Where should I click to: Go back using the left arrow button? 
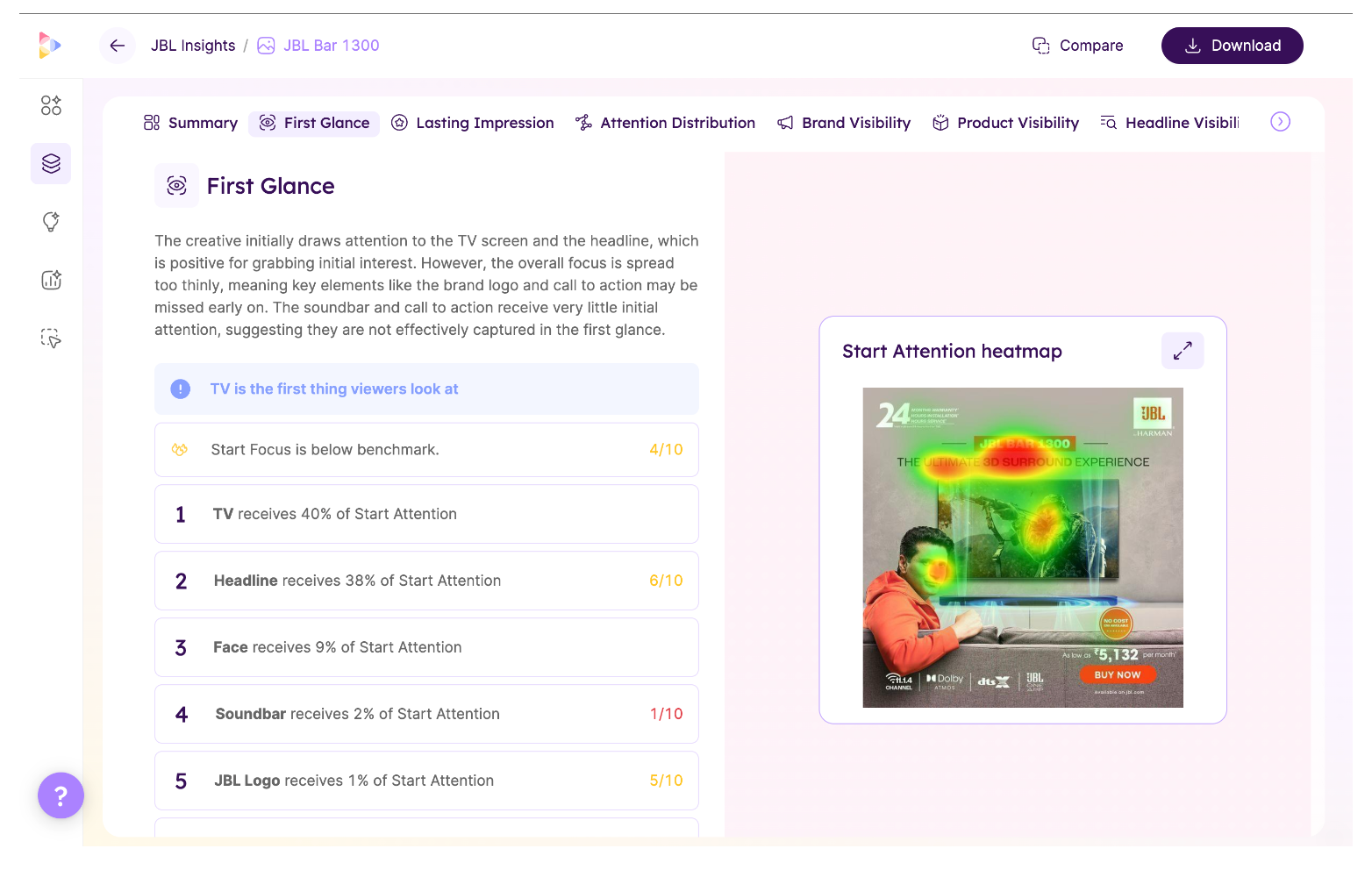[118, 46]
